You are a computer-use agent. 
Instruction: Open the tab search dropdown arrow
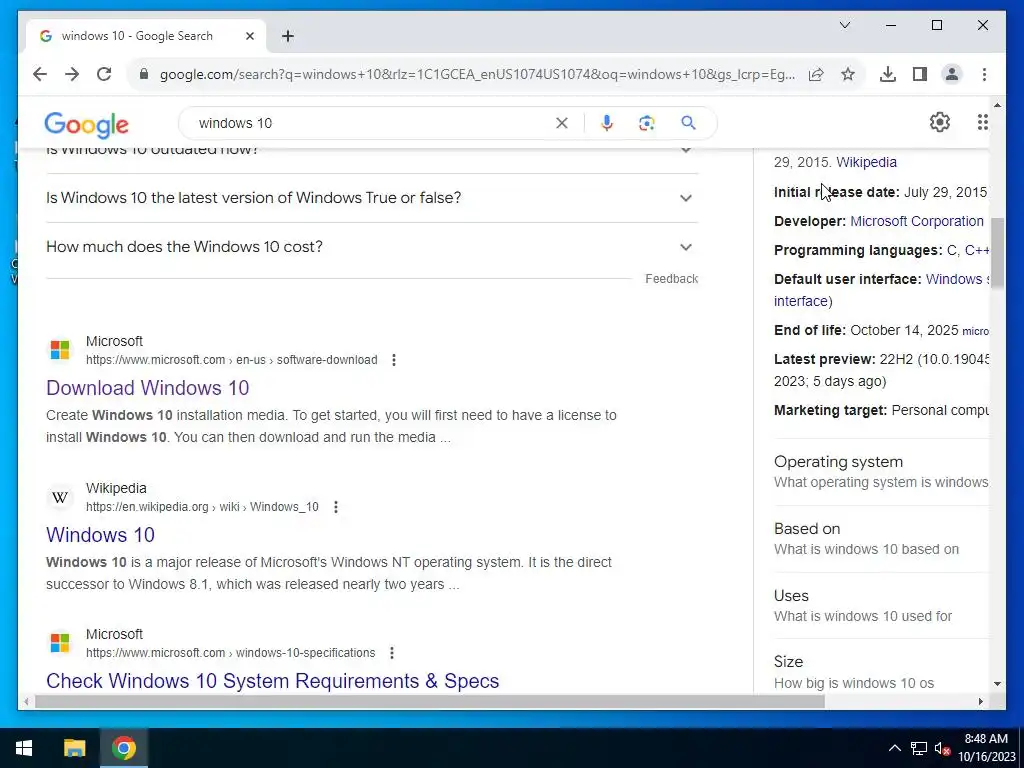click(844, 25)
